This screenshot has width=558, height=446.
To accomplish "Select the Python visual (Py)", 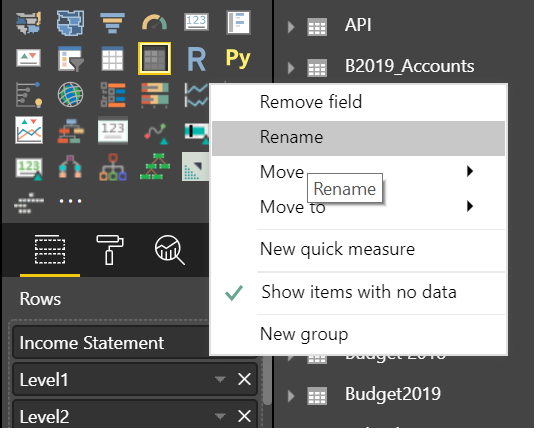I will point(238,58).
